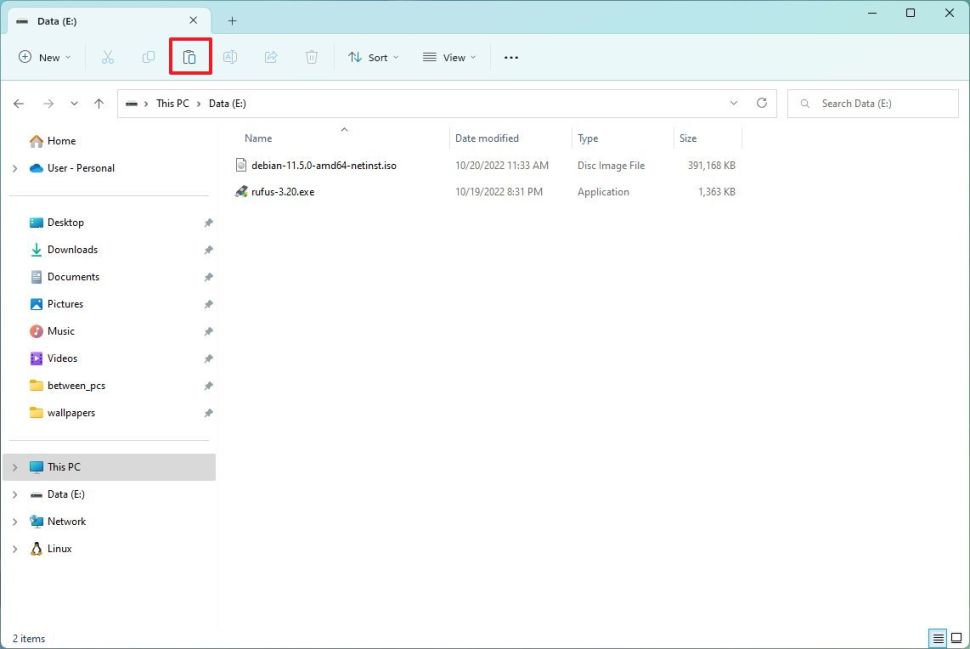Screen dimensions: 970x649
Task: Click the Paste icon in toolbar
Action: coord(189,57)
